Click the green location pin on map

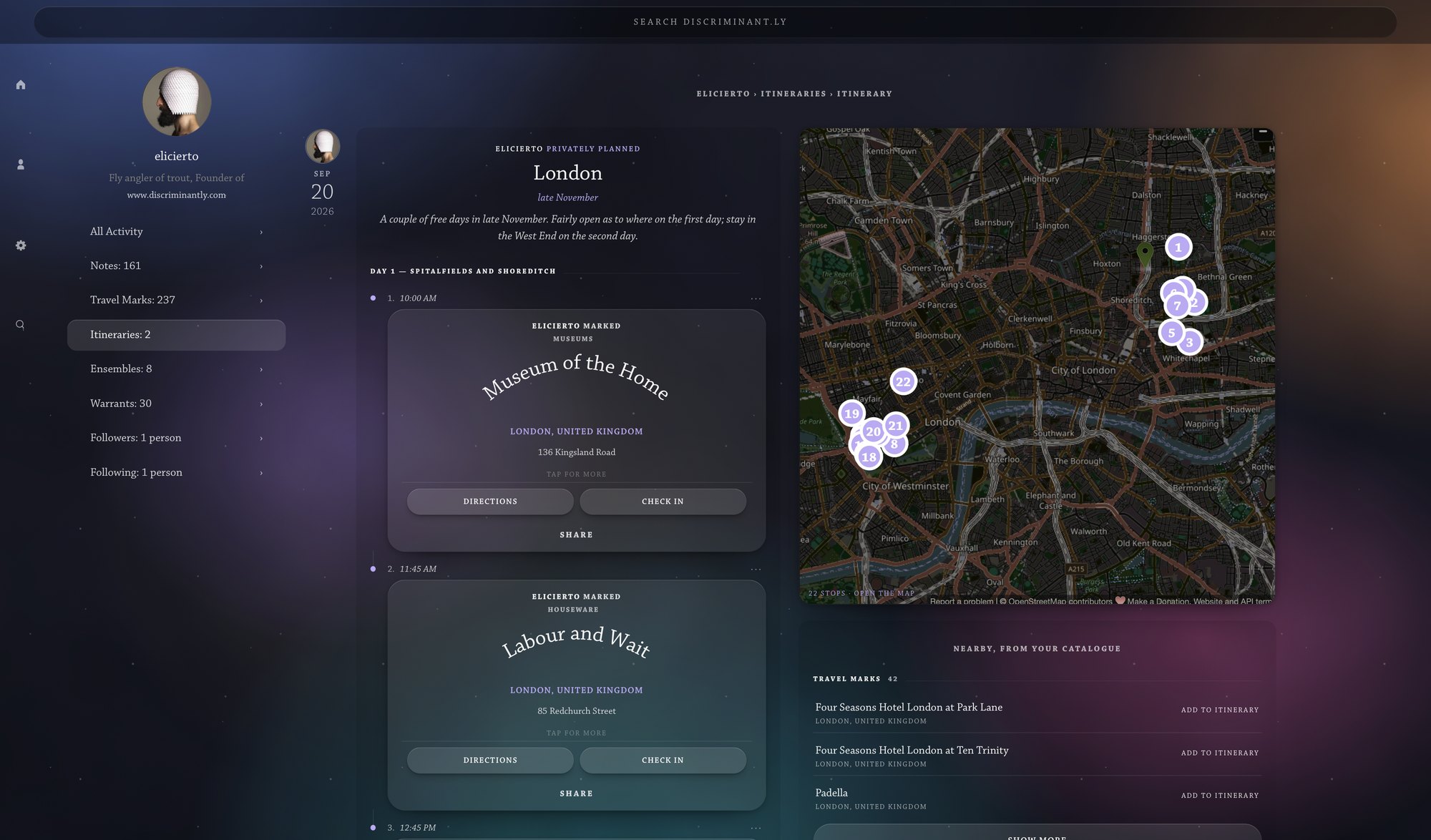click(1145, 253)
